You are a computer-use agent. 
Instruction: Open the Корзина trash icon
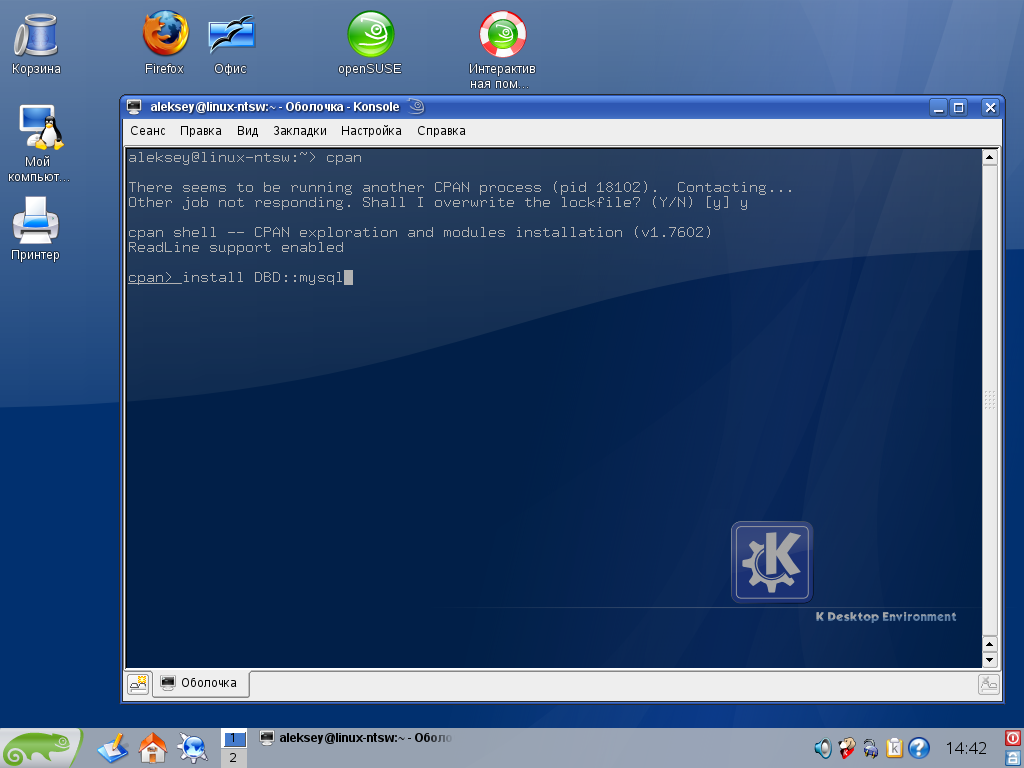coord(36,36)
